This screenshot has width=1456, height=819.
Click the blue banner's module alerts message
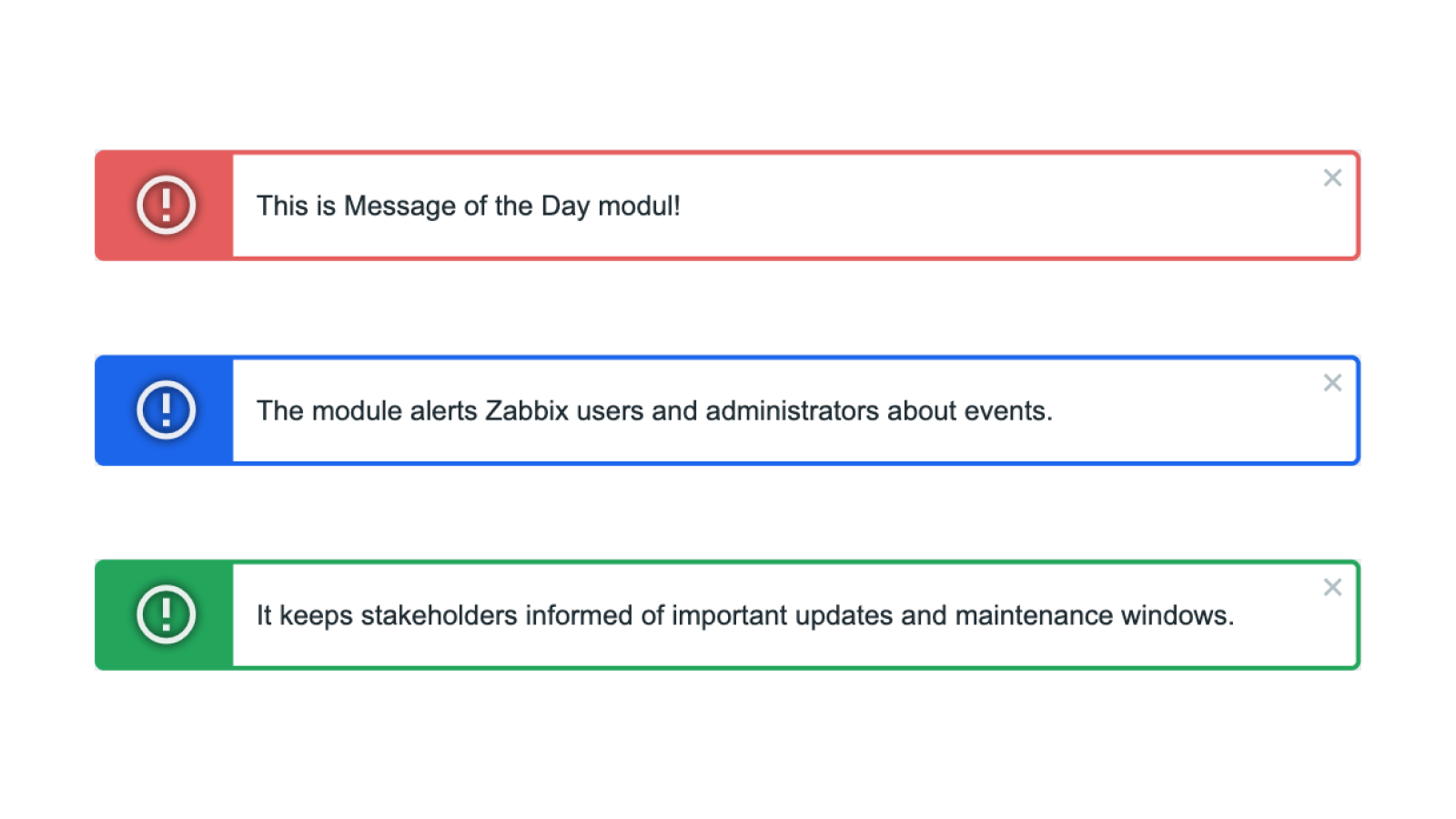pos(653,410)
